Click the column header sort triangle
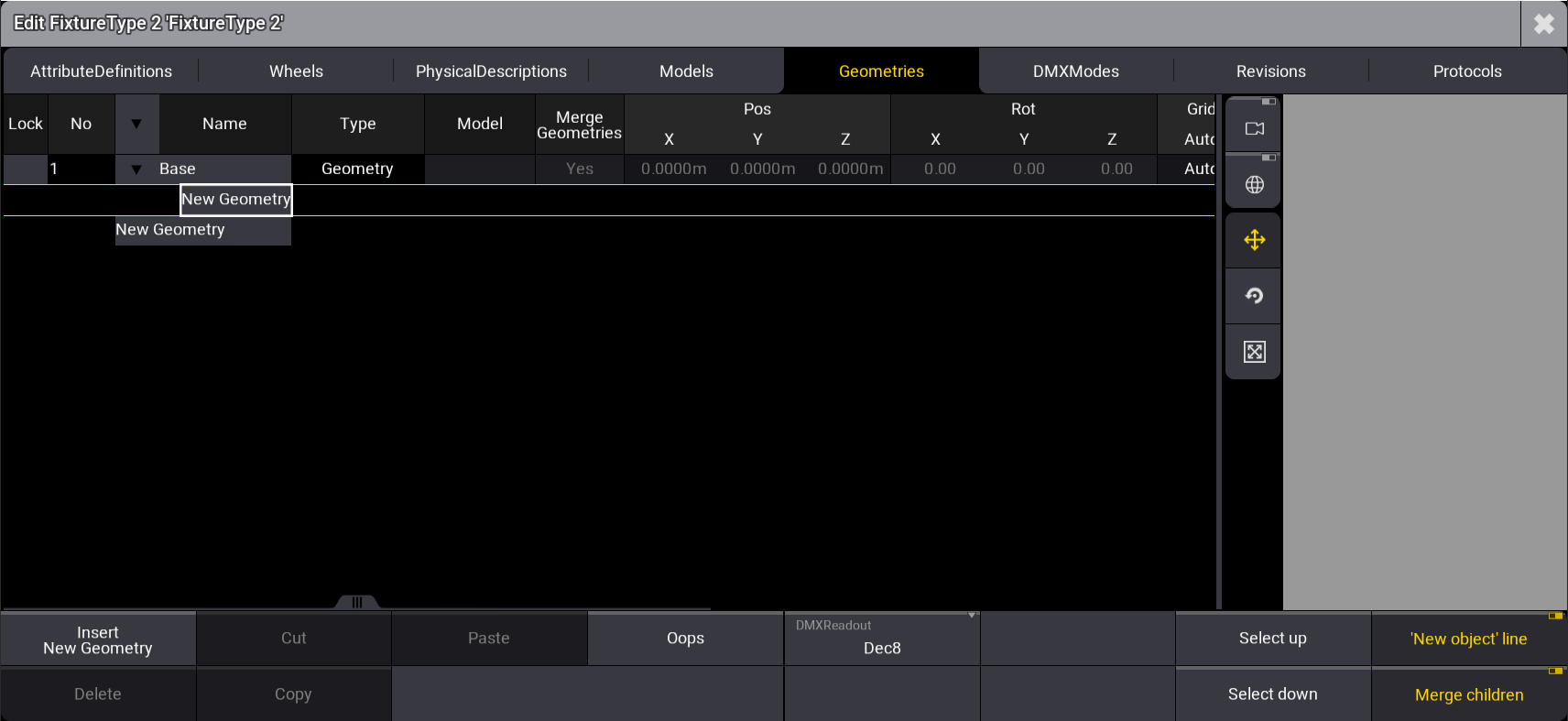Image resolution: width=1568 pixels, height=721 pixels. 136,124
